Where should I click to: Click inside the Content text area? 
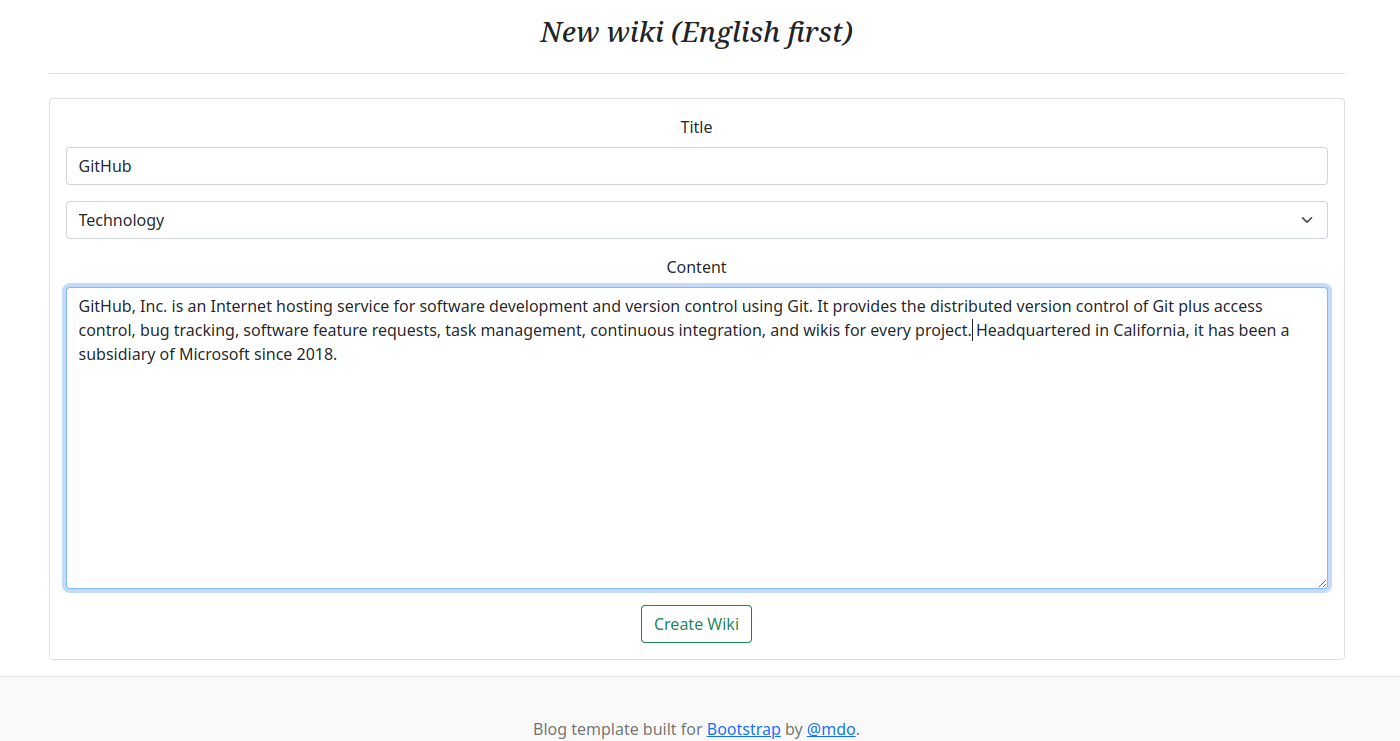(x=696, y=438)
